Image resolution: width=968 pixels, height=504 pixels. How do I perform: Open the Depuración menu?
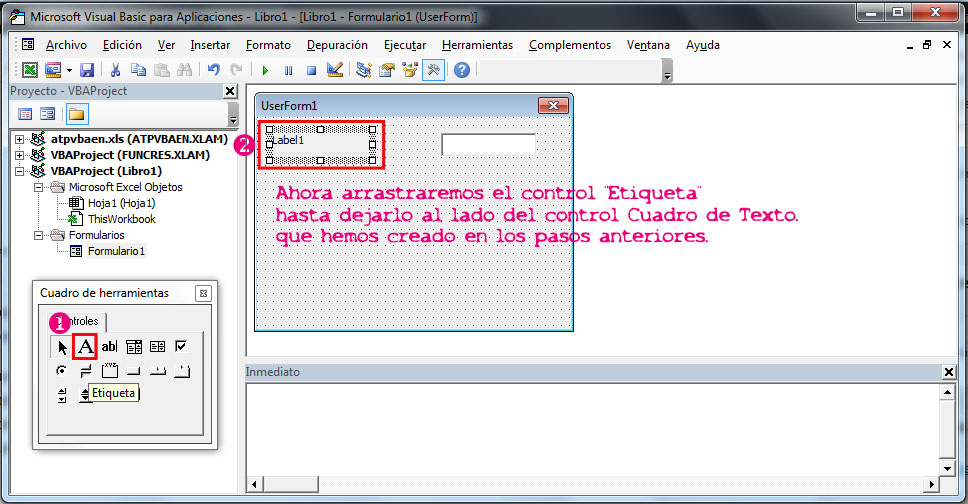pyautogui.click(x=337, y=45)
